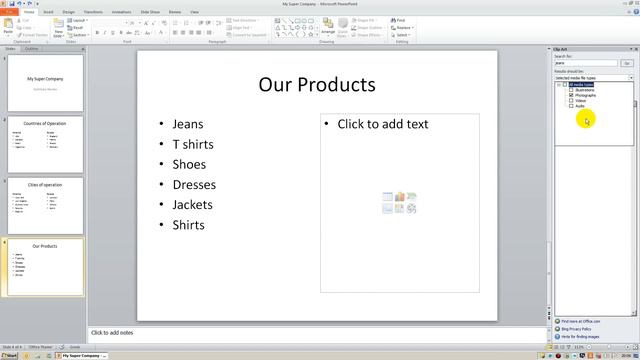Click the Clip Art search field
640x360 pixels.
tap(586, 63)
